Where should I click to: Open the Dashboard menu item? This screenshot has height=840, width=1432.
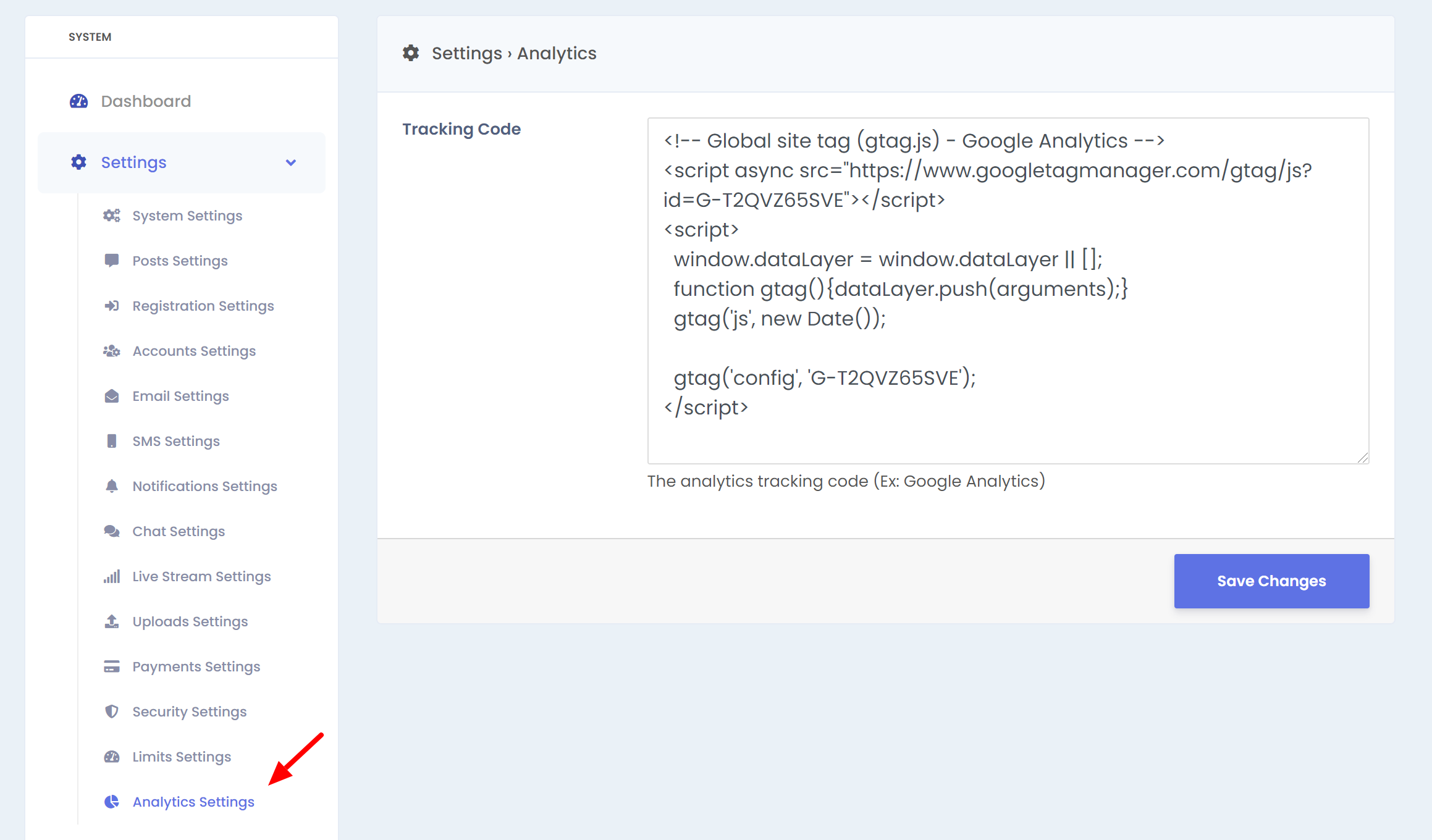tap(182, 101)
